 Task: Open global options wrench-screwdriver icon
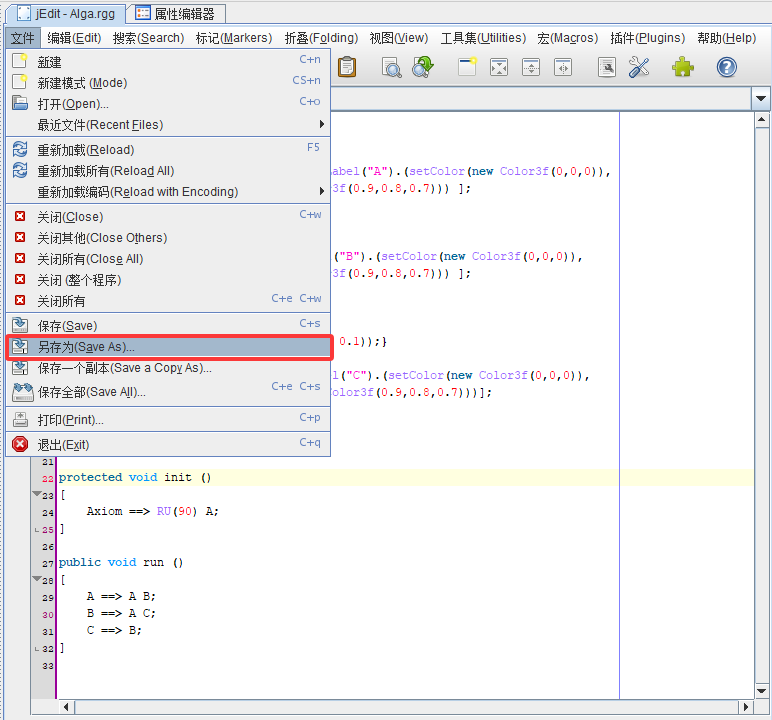click(639, 67)
